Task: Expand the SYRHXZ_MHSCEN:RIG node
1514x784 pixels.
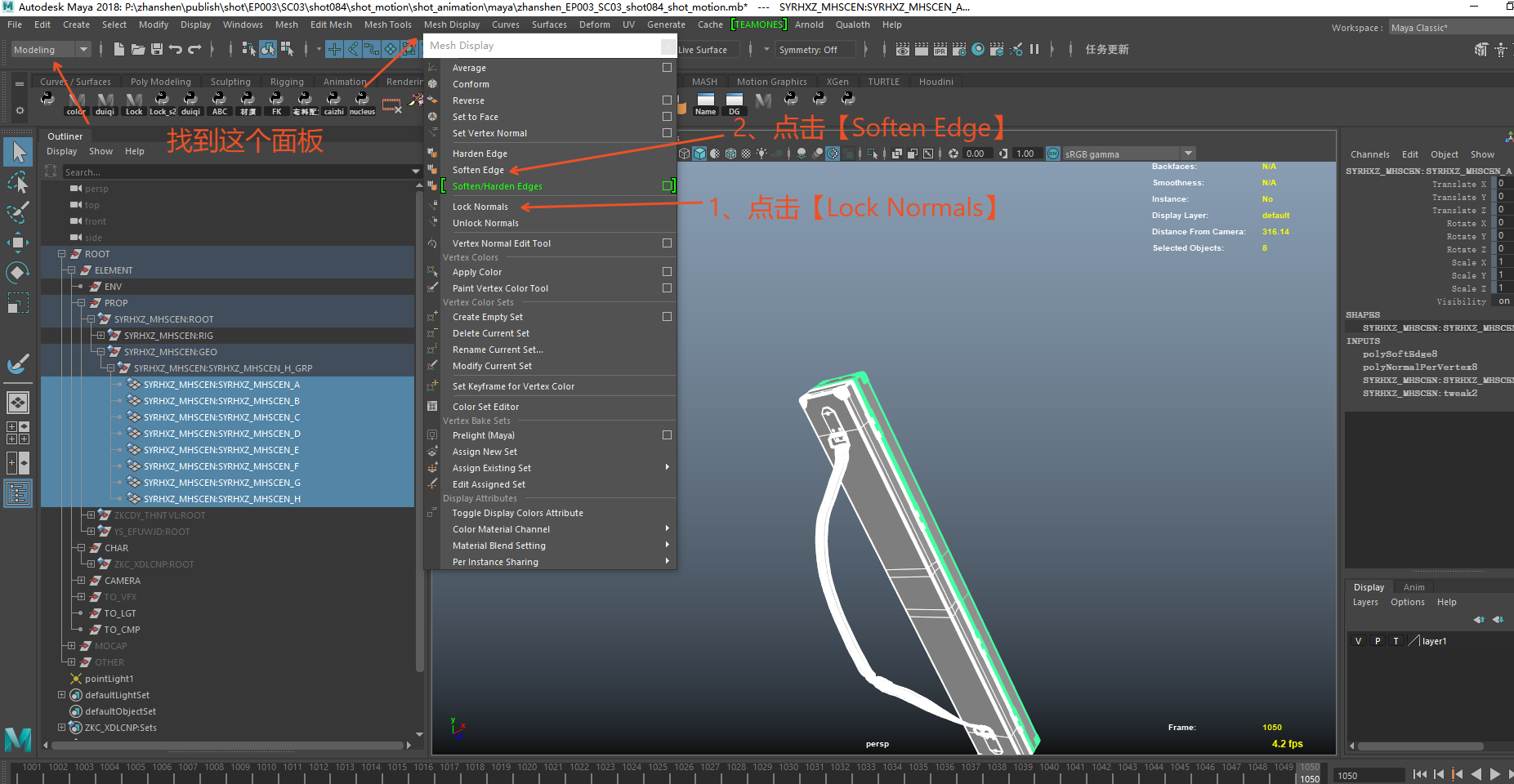Action: [x=100, y=336]
